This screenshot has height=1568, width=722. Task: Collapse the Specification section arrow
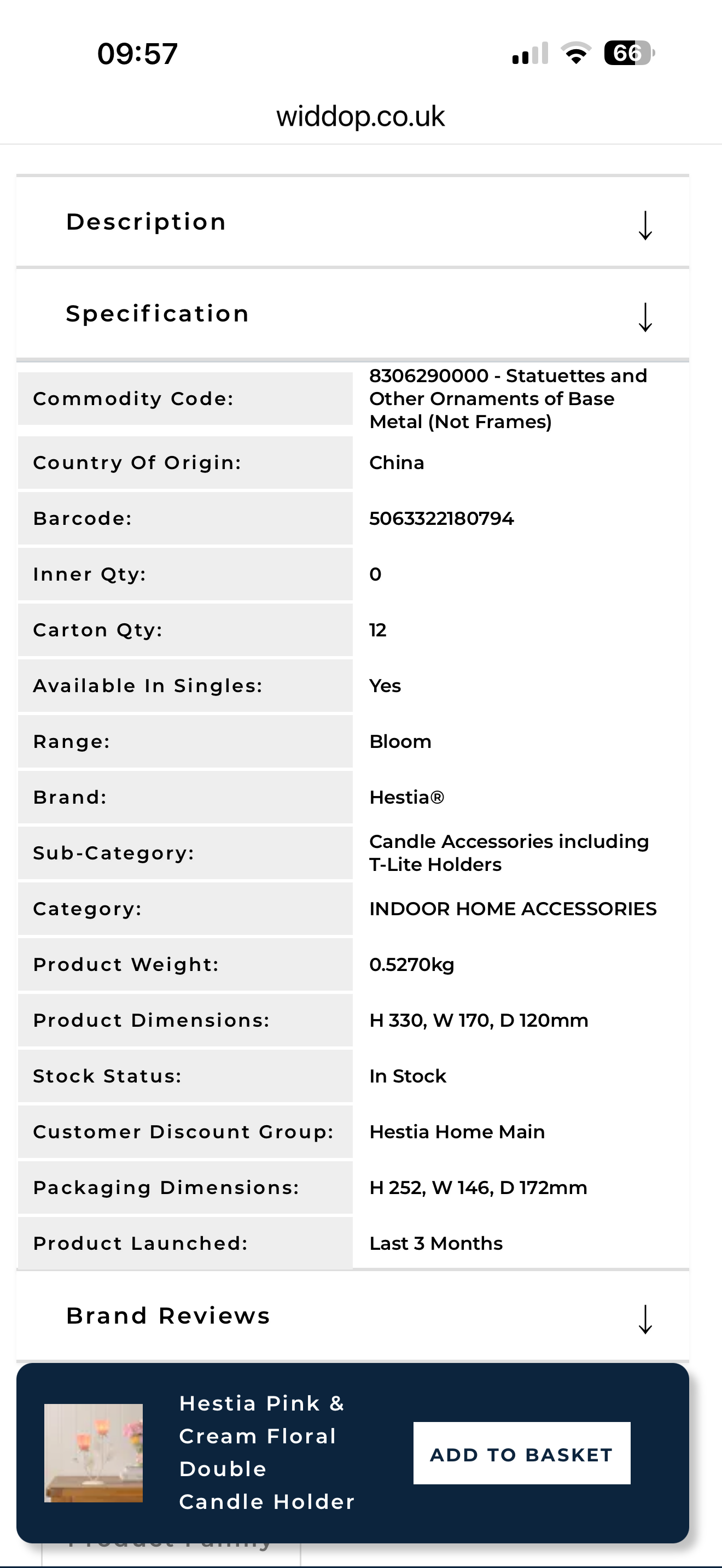[645, 317]
